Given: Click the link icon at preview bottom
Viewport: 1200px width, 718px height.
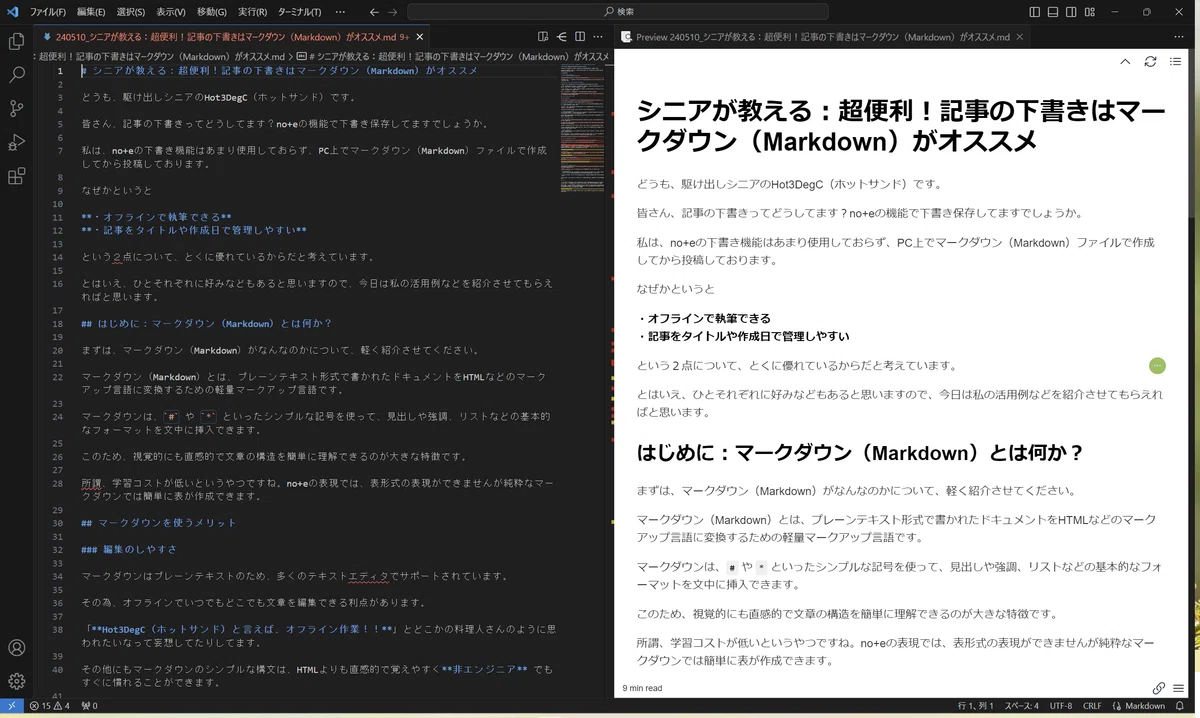Looking at the screenshot, I should [x=1158, y=688].
